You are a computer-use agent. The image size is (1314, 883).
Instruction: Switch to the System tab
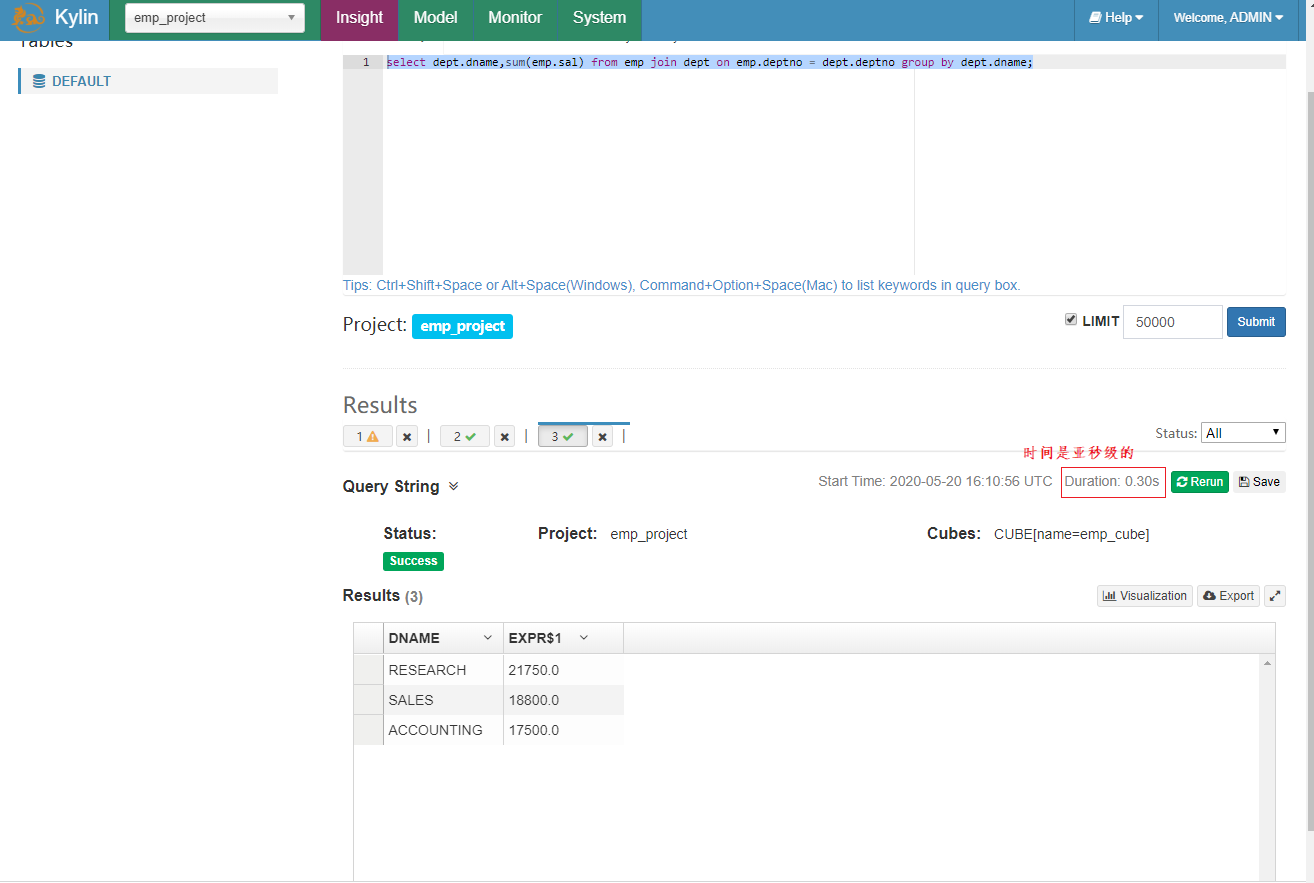pyautogui.click(x=600, y=18)
